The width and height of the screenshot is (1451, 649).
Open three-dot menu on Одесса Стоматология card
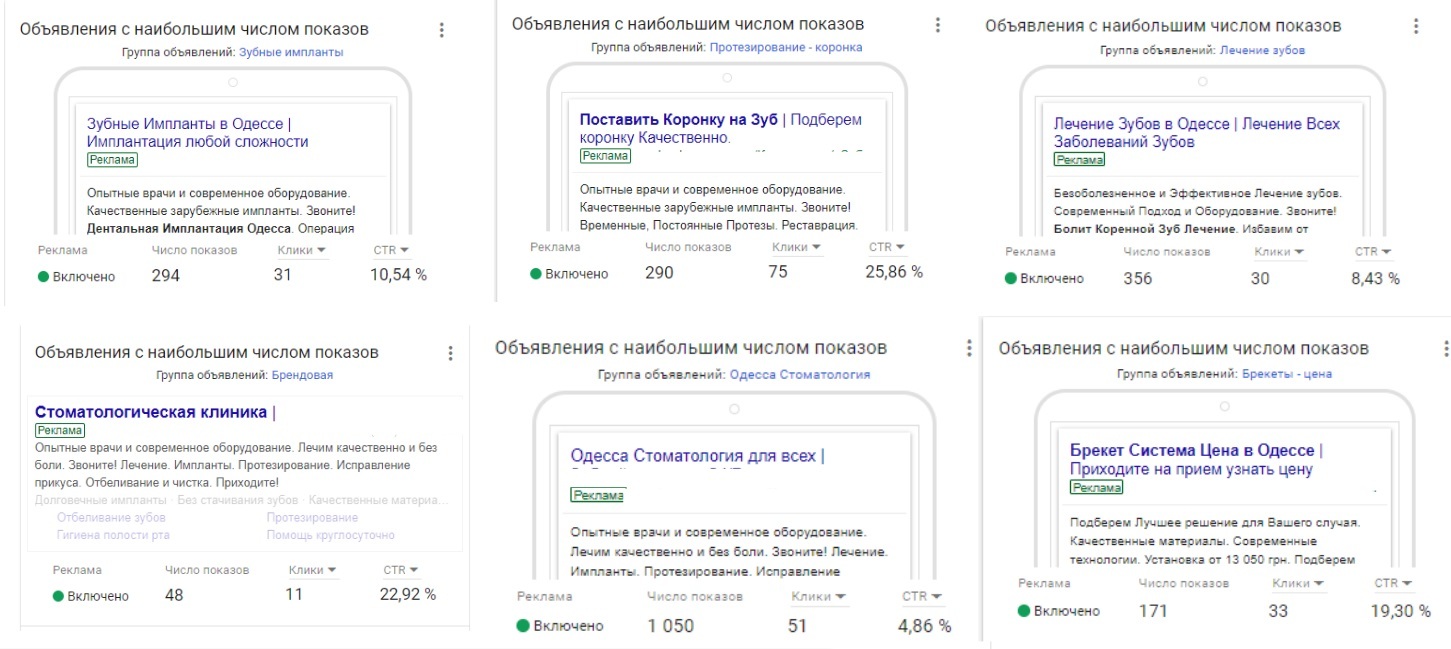click(968, 348)
